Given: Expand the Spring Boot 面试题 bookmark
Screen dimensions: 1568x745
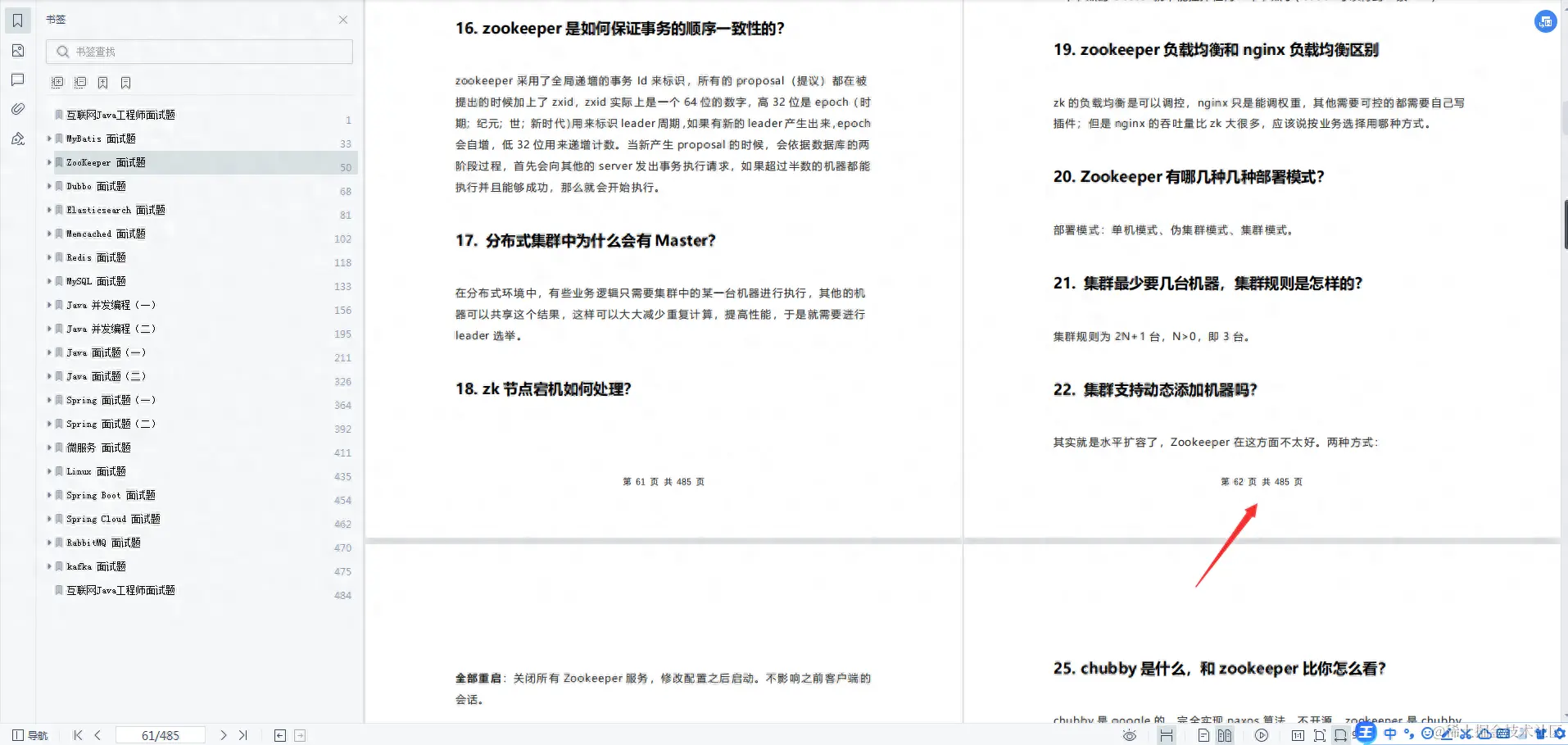Looking at the screenshot, I should tap(49, 495).
